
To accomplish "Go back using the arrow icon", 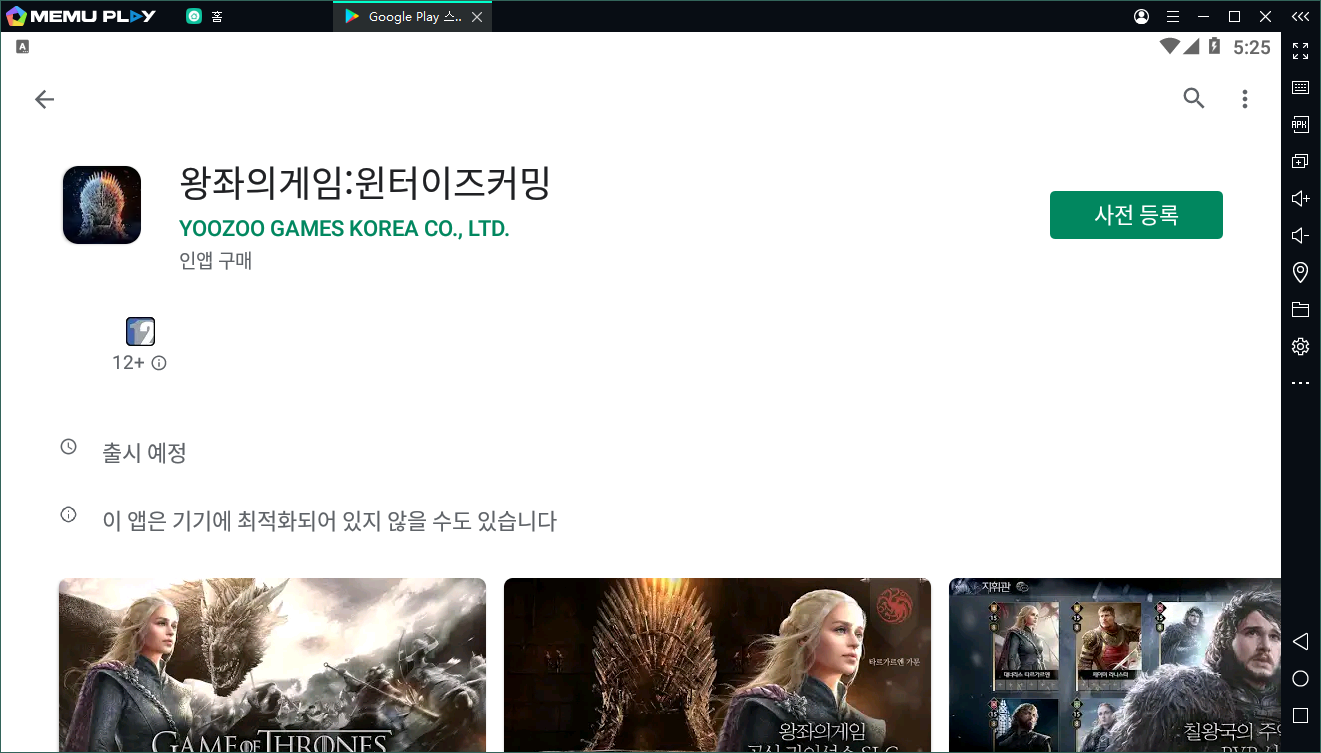I will [44, 99].
